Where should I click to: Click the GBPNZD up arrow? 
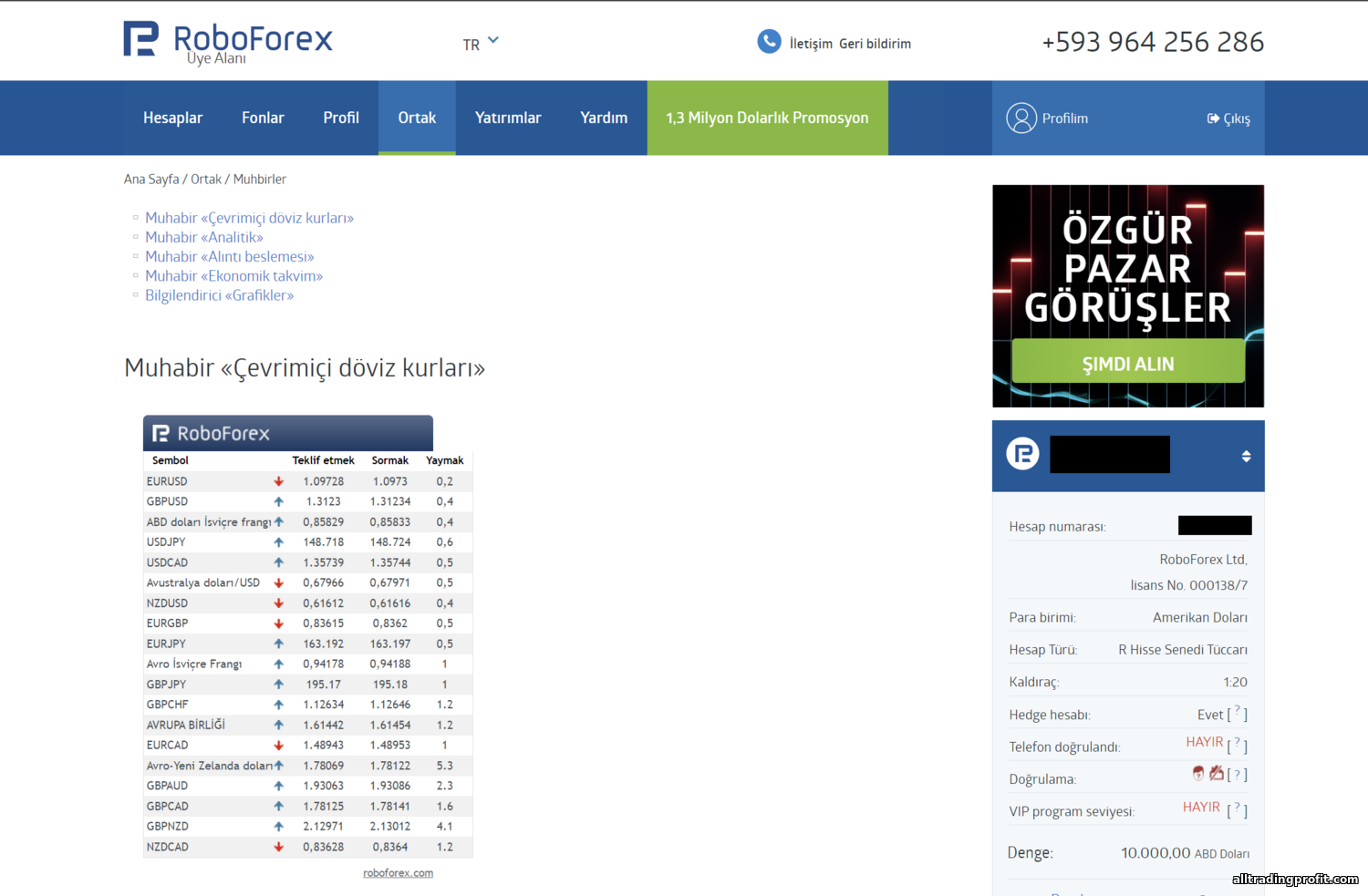pos(279,827)
